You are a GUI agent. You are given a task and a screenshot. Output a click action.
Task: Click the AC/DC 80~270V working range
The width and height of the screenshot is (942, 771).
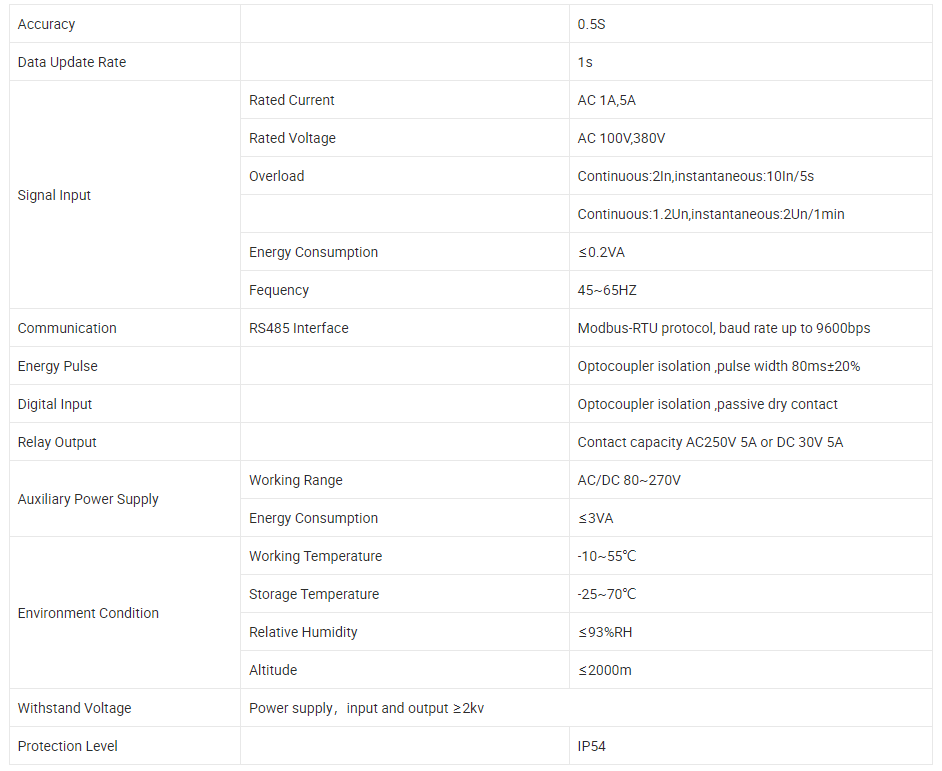pyautogui.click(x=629, y=480)
